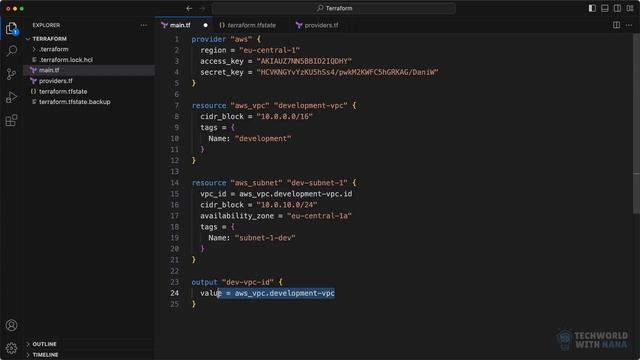Click availability_zone attribute on line 17

237,216
